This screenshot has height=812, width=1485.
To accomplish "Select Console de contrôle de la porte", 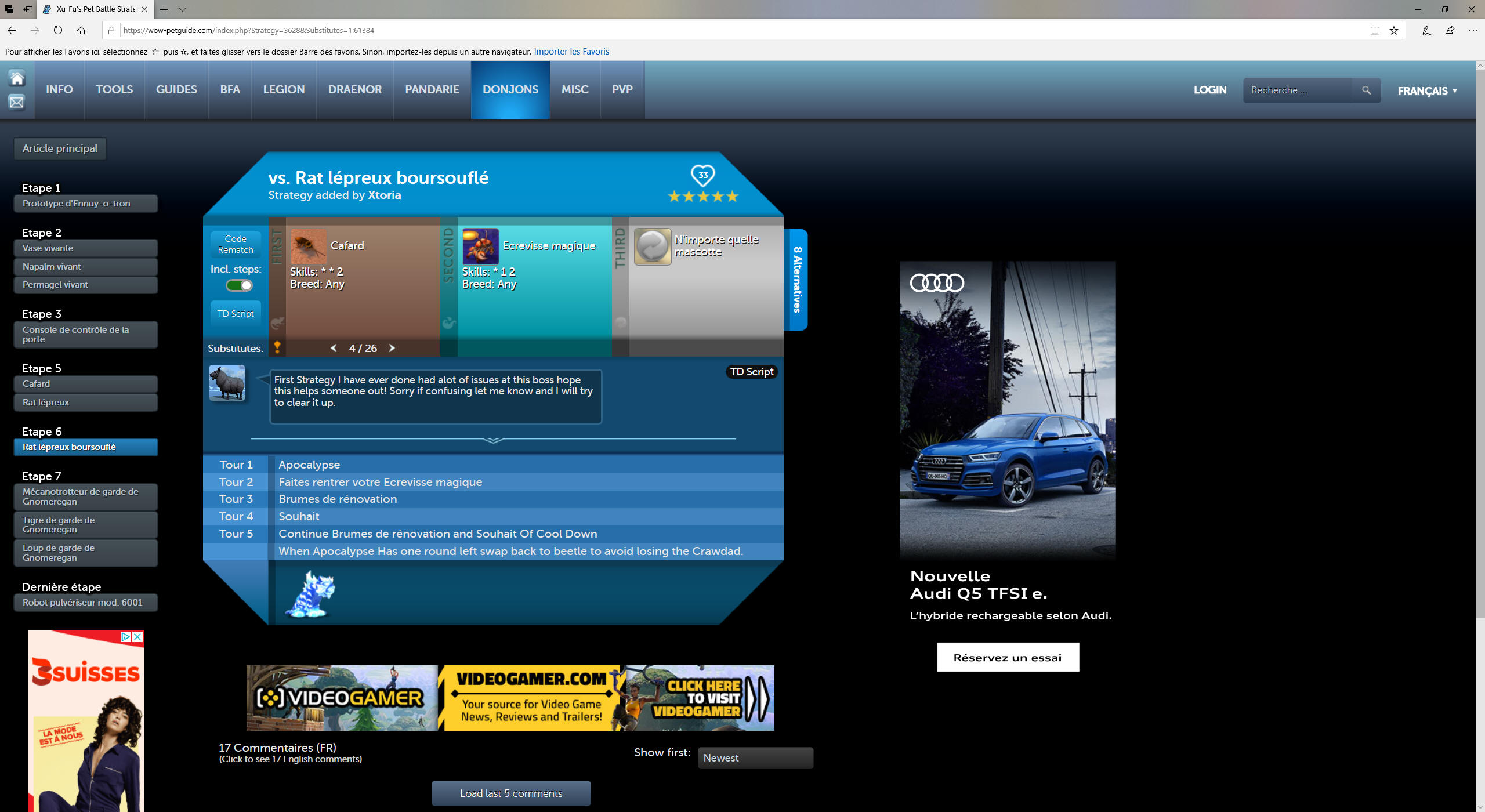I will (x=85, y=335).
